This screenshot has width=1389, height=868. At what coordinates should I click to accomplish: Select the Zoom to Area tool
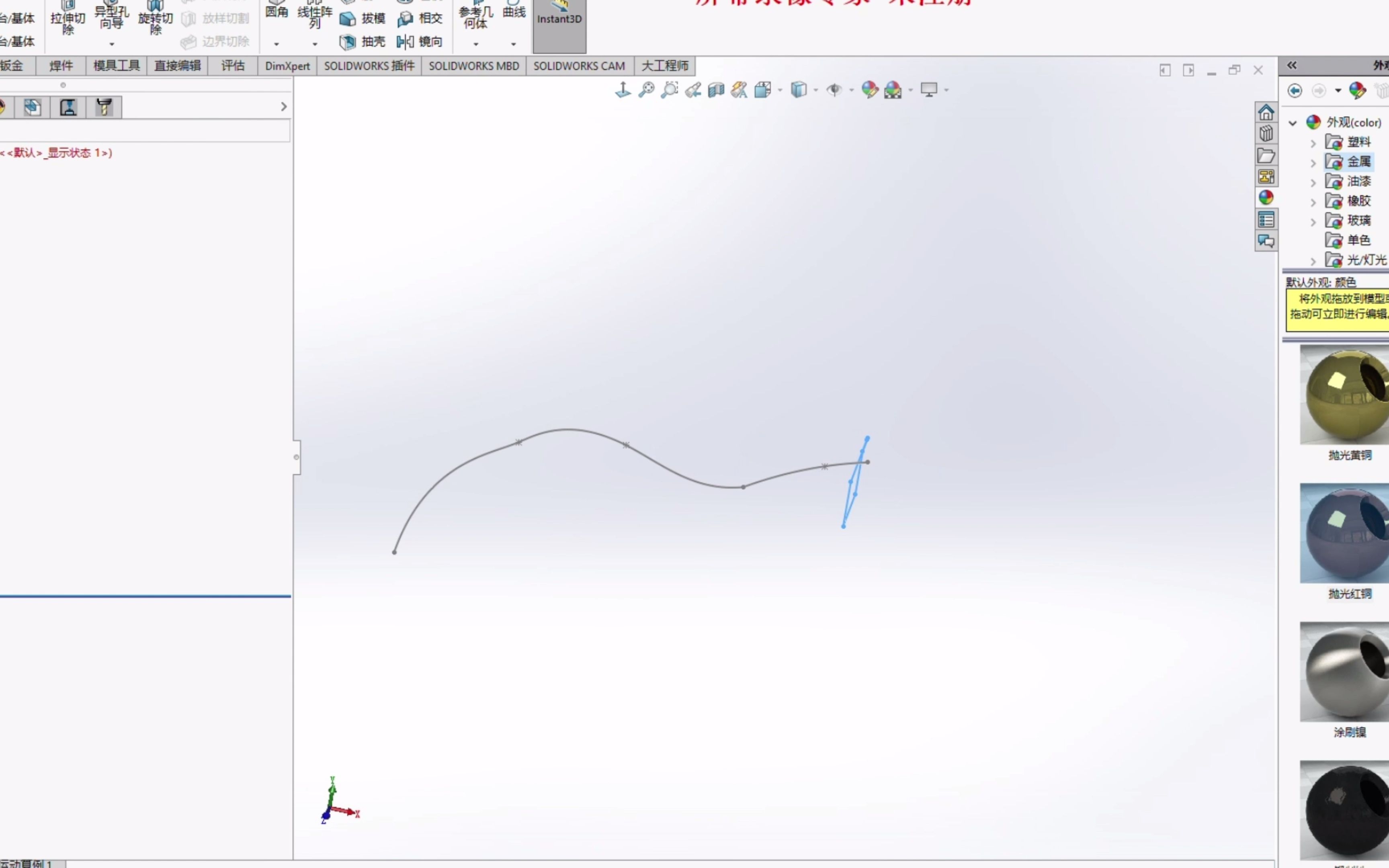669,90
